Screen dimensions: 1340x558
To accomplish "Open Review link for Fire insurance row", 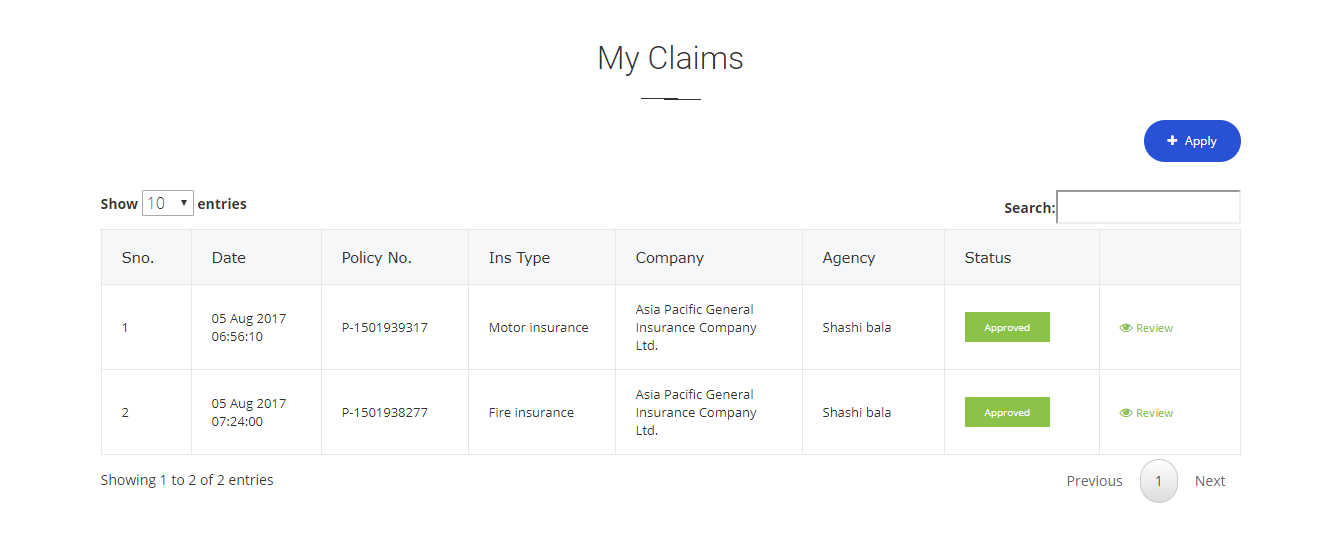I will tap(1146, 413).
